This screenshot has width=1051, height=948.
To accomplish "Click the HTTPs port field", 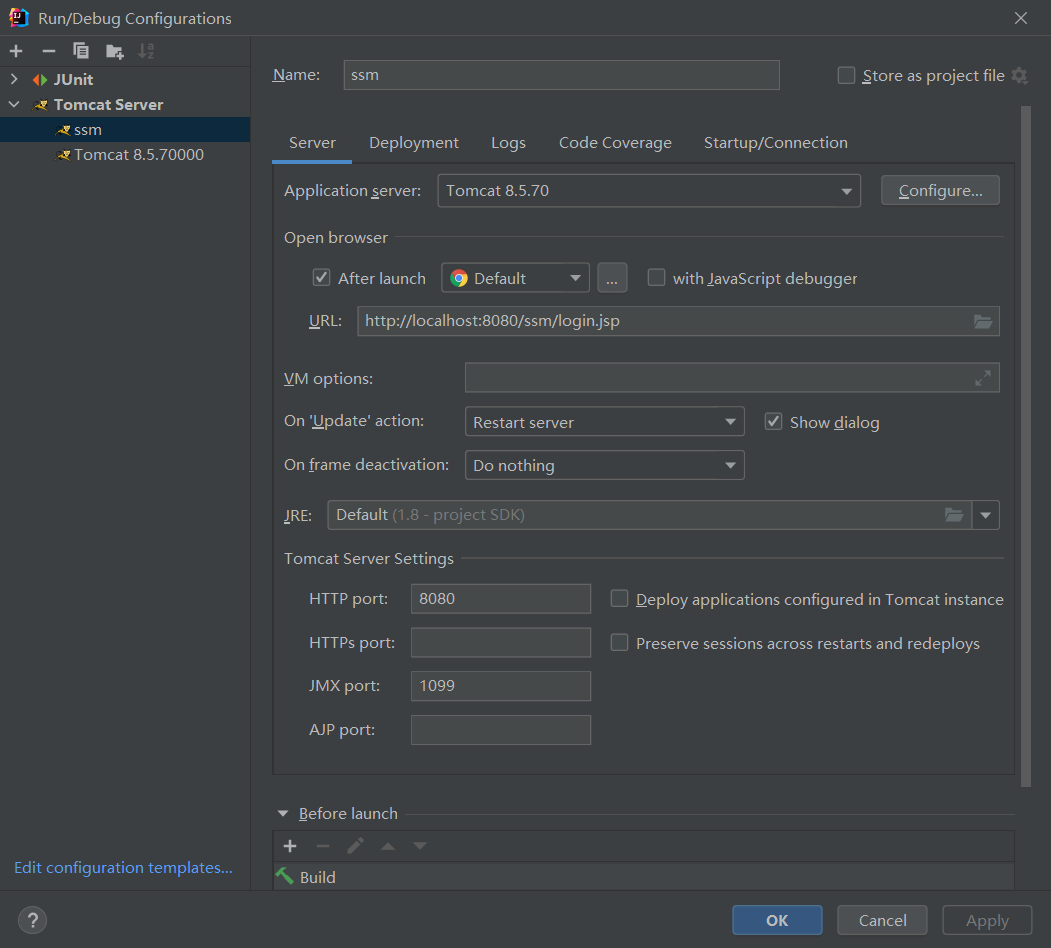I will pyautogui.click(x=501, y=643).
